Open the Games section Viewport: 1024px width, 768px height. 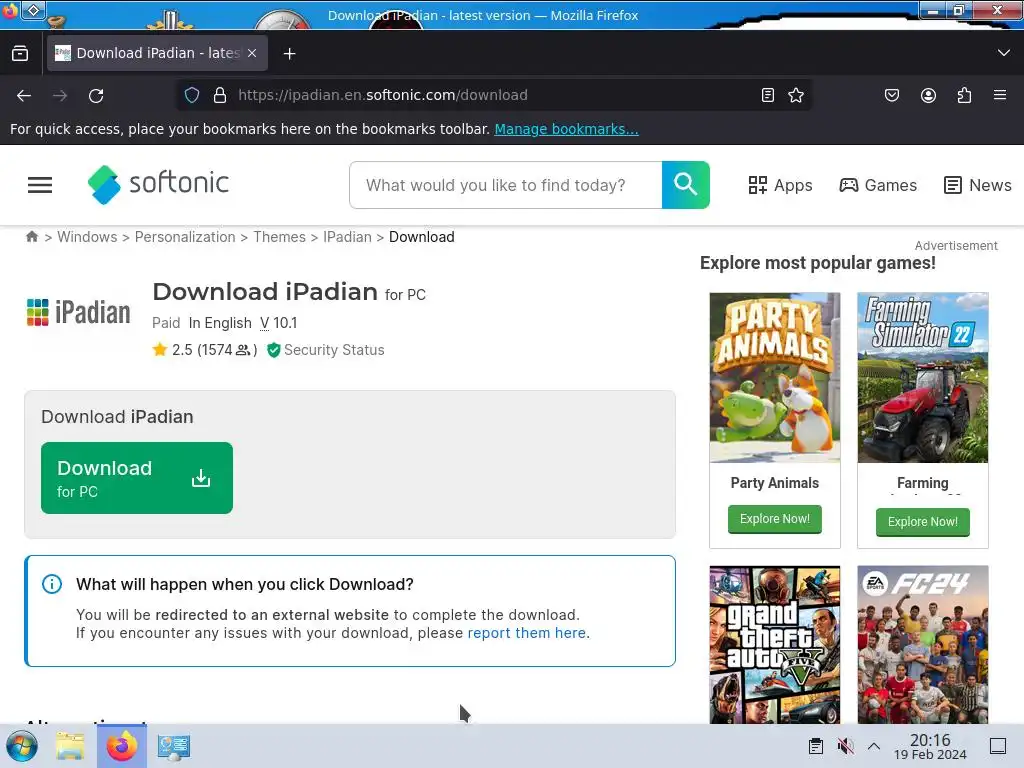point(878,185)
